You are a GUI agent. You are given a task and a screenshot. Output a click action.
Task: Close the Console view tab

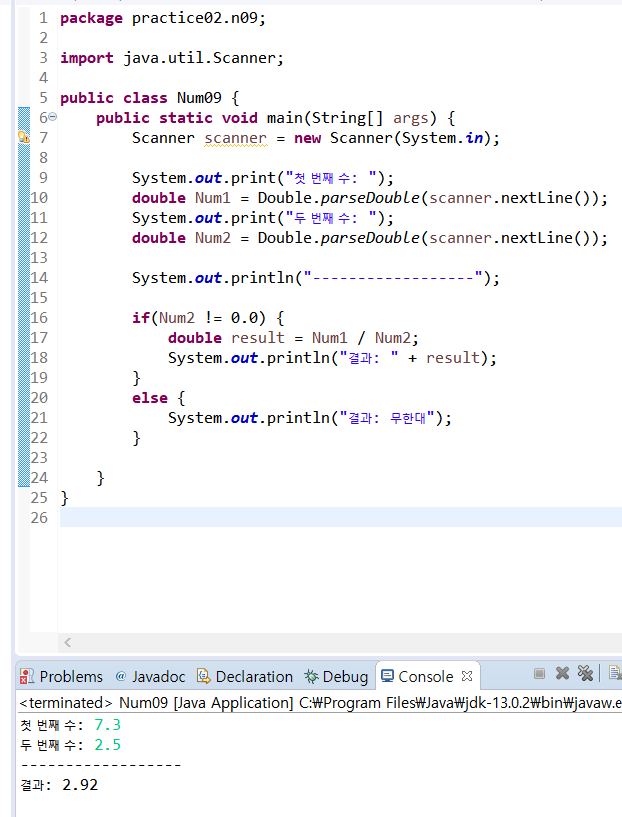pyautogui.click(x=467, y=676)
